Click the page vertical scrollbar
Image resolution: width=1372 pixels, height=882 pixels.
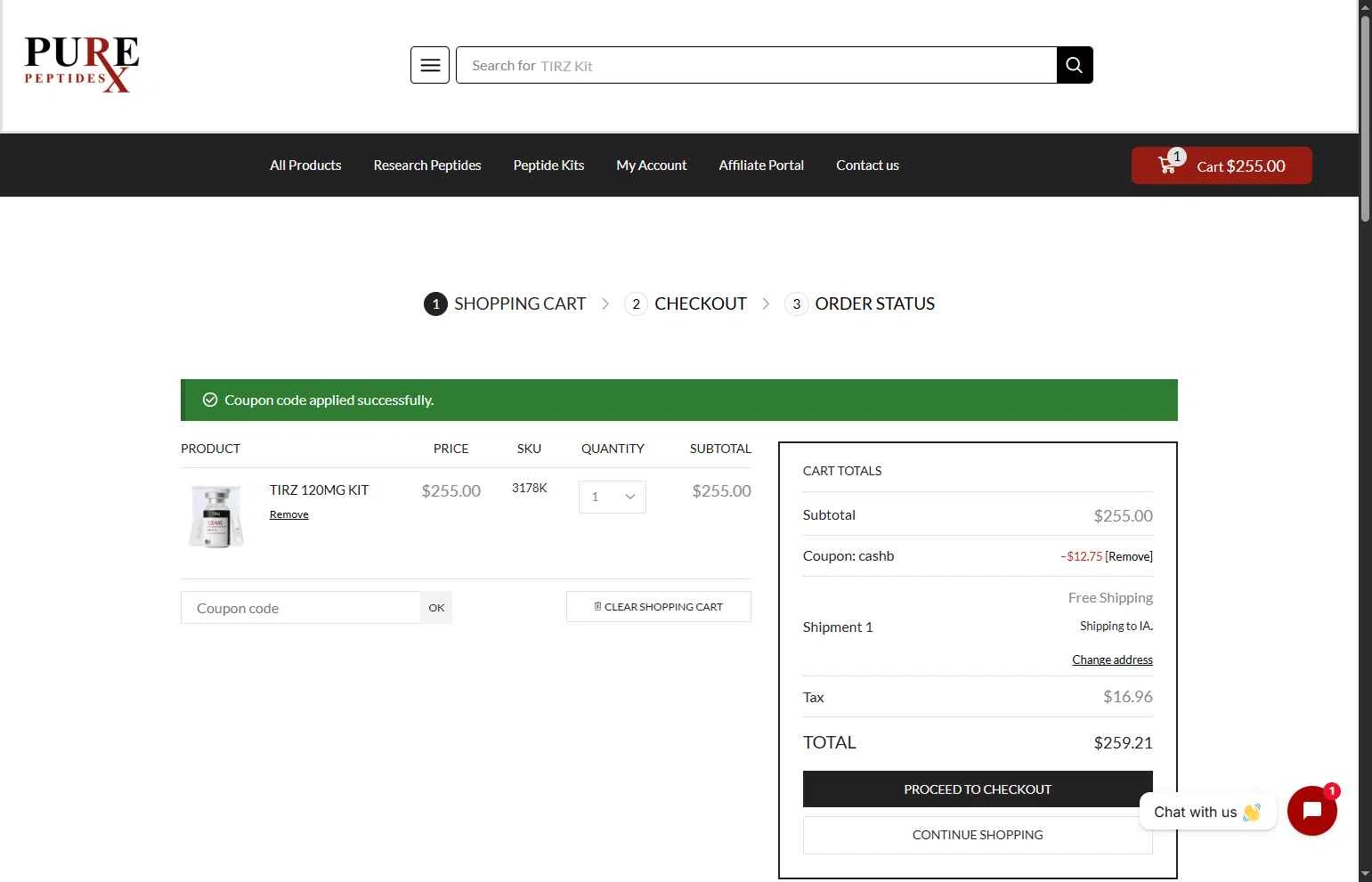(x=1365, y=118)
